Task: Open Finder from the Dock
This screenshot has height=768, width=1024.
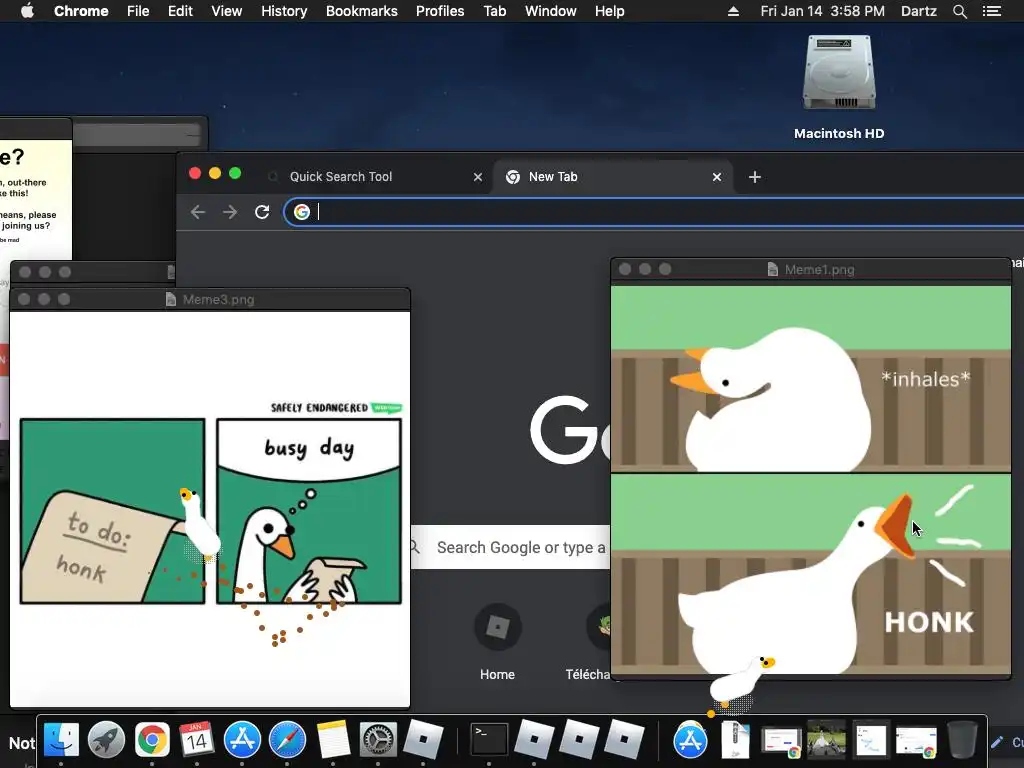Action: point(61,740)
